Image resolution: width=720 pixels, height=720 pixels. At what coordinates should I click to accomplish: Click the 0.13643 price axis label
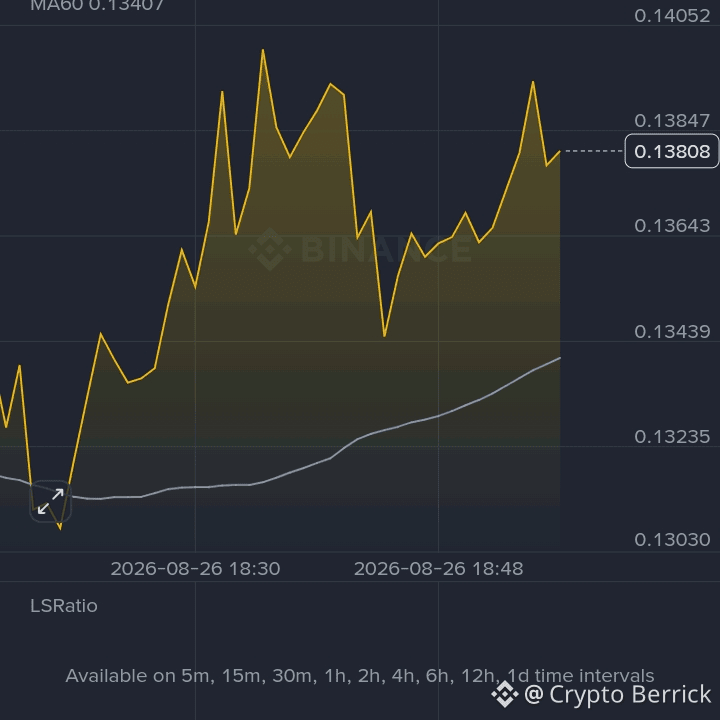672,226
